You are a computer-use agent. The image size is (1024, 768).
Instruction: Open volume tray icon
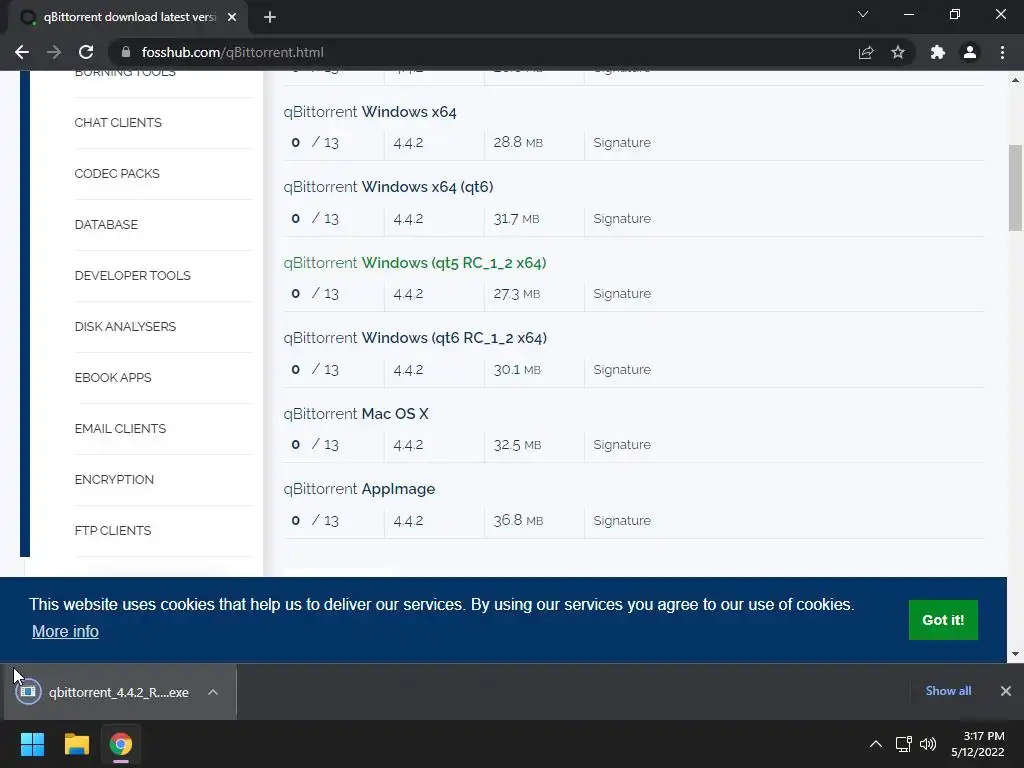[x=928, y=744]
